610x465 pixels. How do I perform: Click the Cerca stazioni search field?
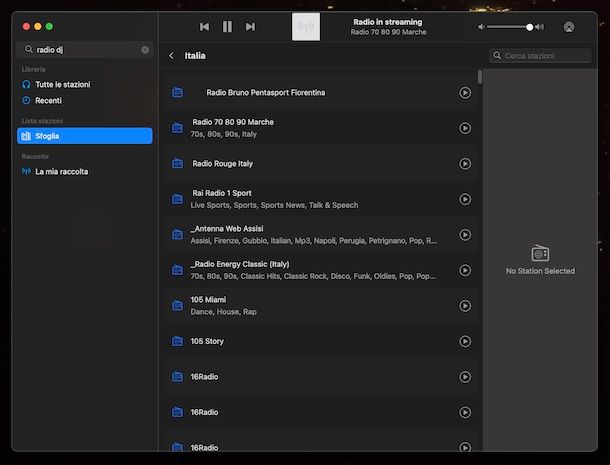pos(540,56)
